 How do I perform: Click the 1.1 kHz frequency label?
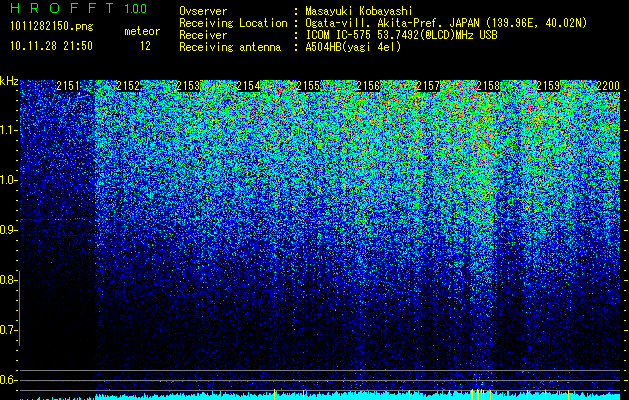pyautogui.click(x=8, y=130)
